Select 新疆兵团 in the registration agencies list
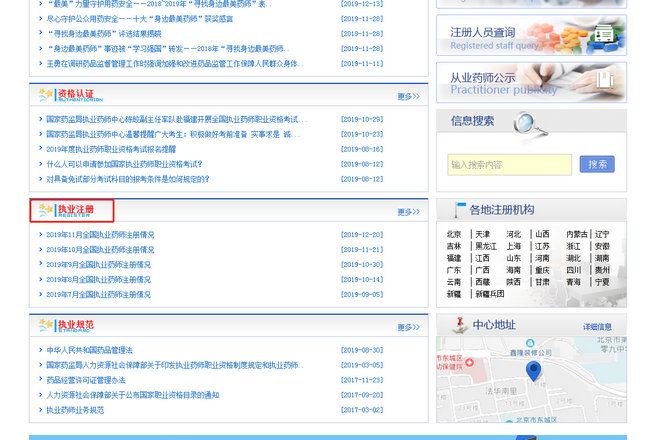650x440 pixels. point(490,294)
